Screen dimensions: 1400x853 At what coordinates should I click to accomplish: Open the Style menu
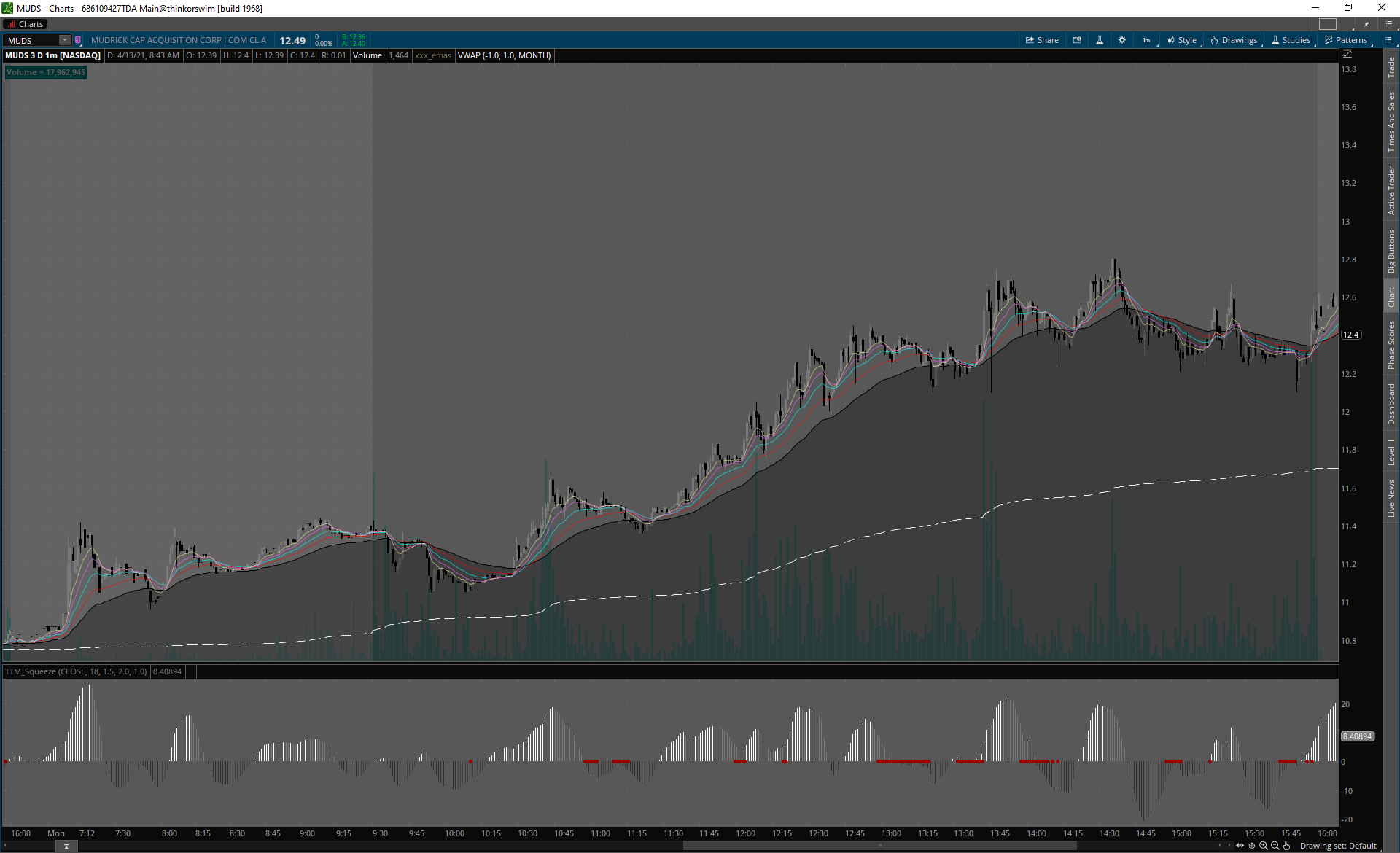coord(1182,40)
